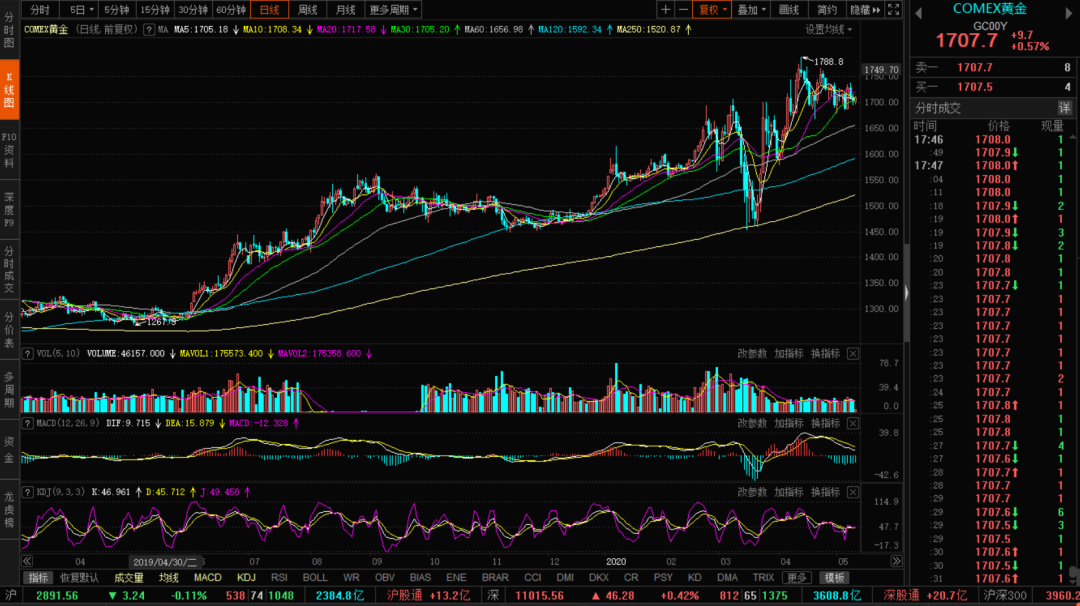
Task: Open 5日 period dropdown
Action: (81, 10)
